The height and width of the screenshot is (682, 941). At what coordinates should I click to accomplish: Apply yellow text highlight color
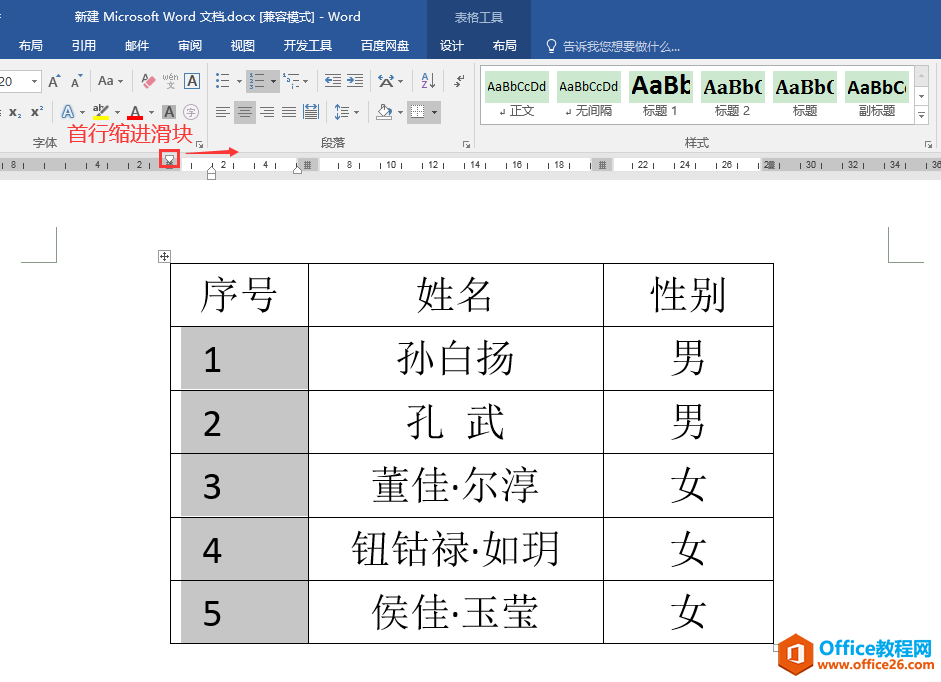[101, 112]
